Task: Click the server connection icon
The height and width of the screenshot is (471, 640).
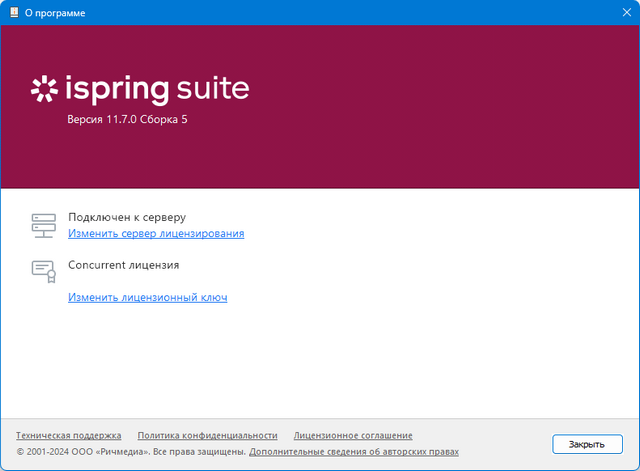Action: click(x=43, y=225)
